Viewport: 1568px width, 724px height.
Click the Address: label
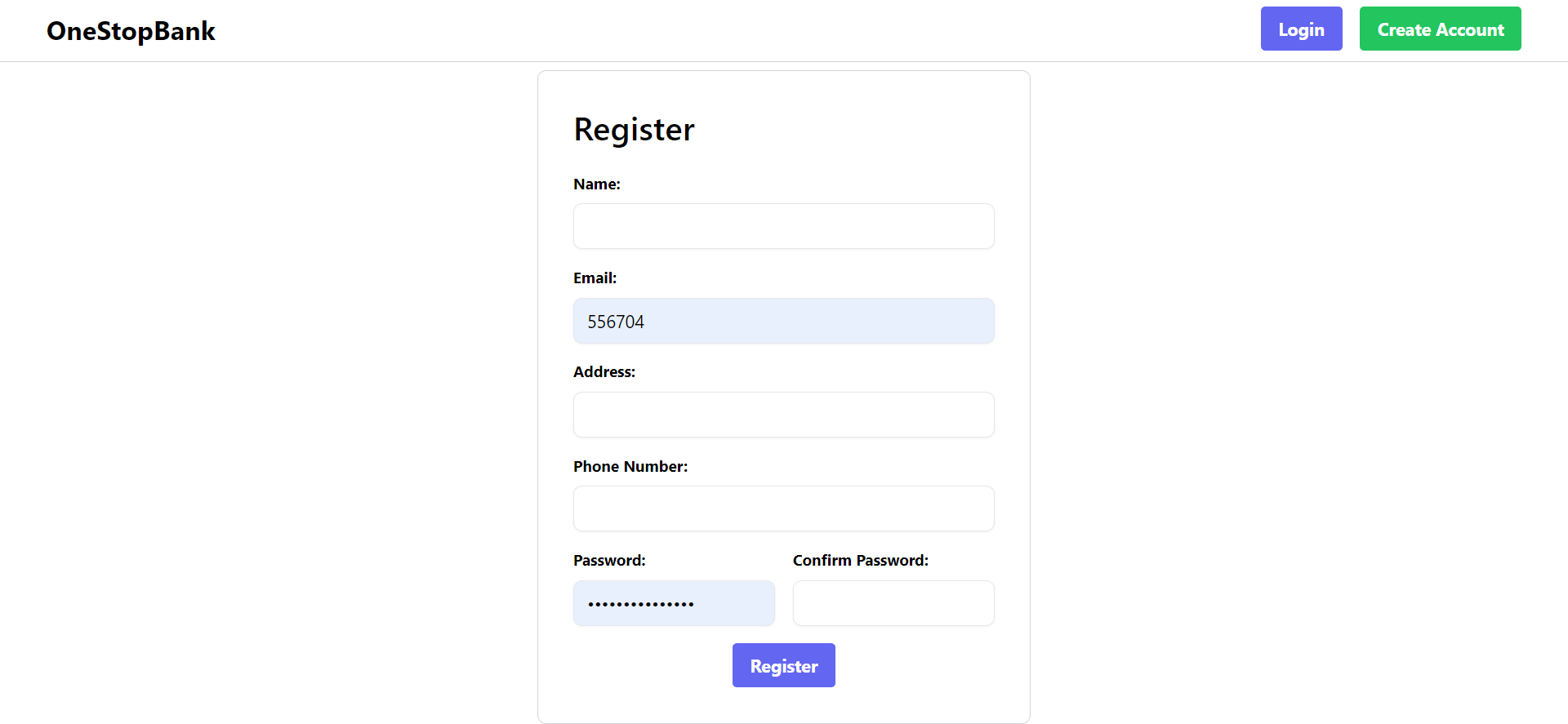[604, 371]
